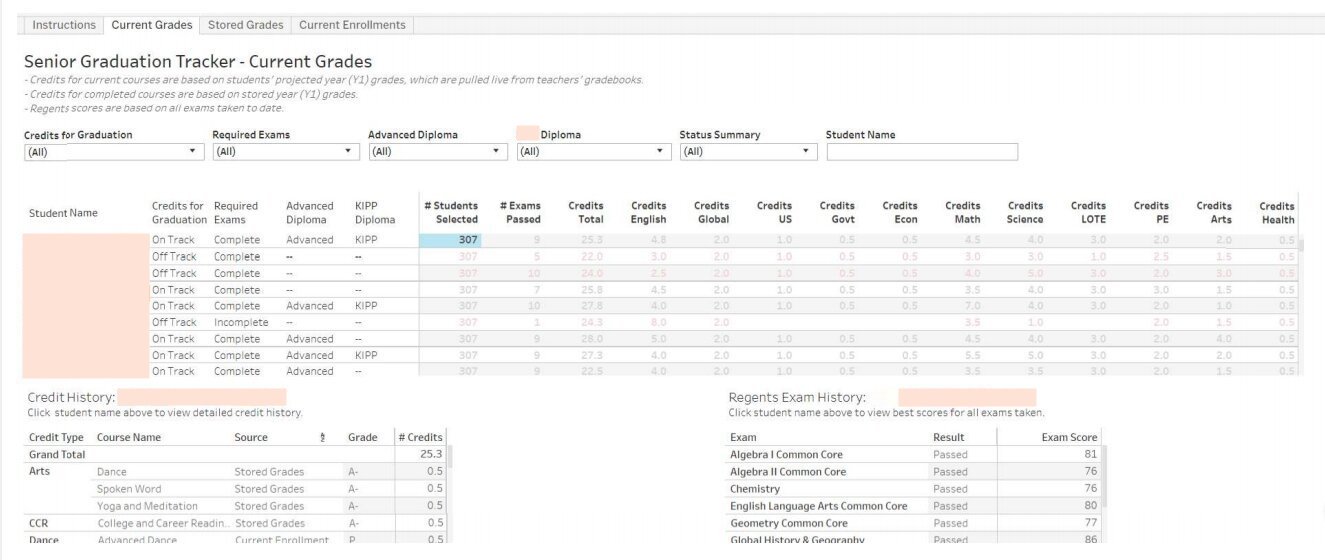Click the Credits Govt column header
Screen dimensions: 1325x560
click(x=837, y=213)
